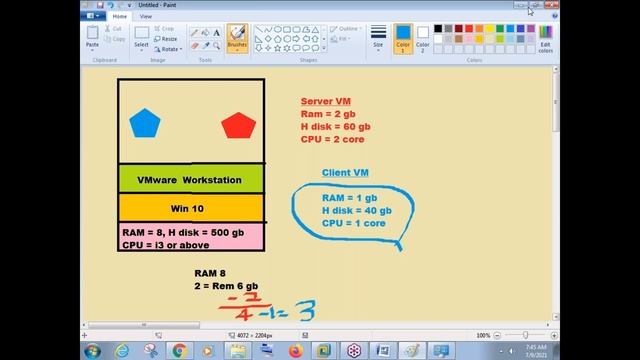The image size is (640, 360).
Task: Open the Paint file menu button
Action: (x=93, y=16)
